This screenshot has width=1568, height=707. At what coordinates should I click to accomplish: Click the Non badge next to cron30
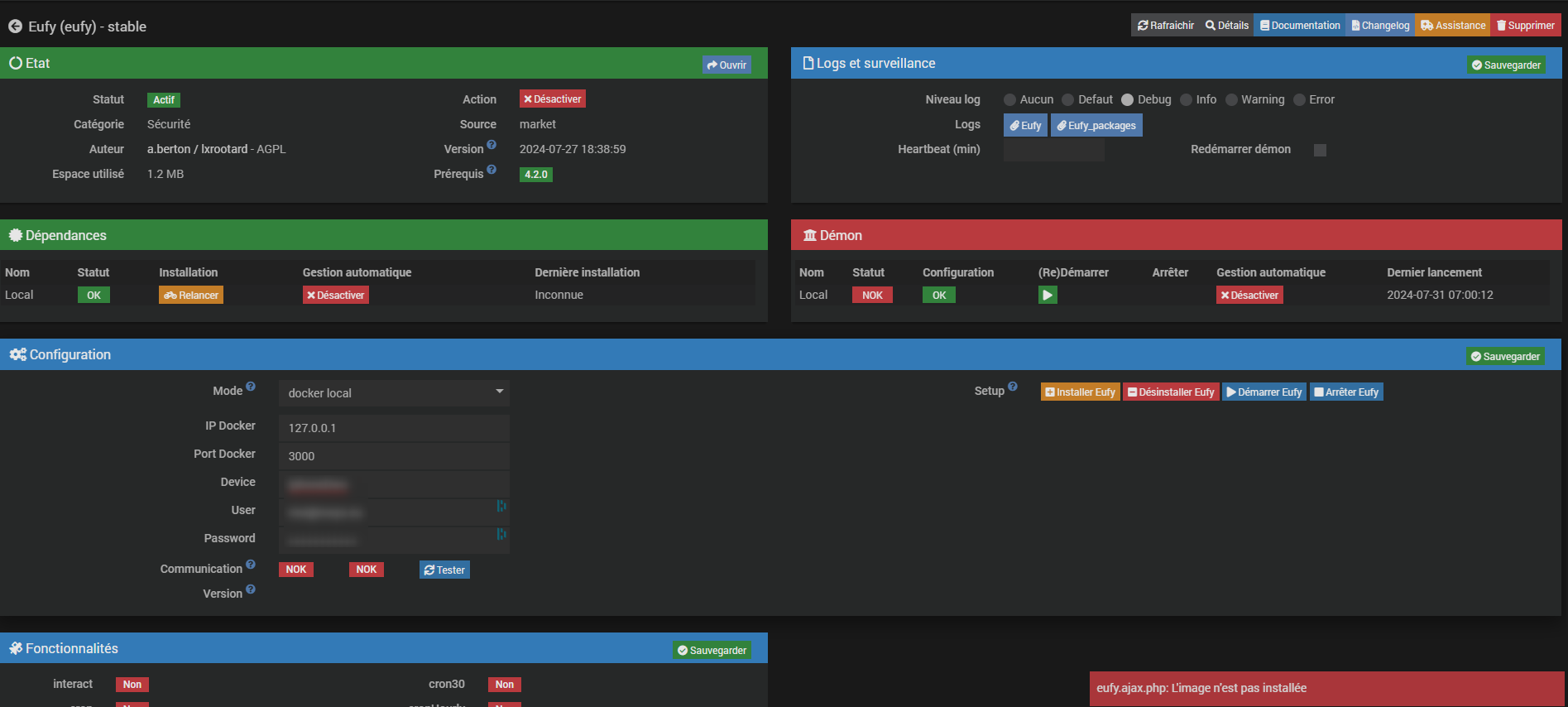[x=505, y=685]
